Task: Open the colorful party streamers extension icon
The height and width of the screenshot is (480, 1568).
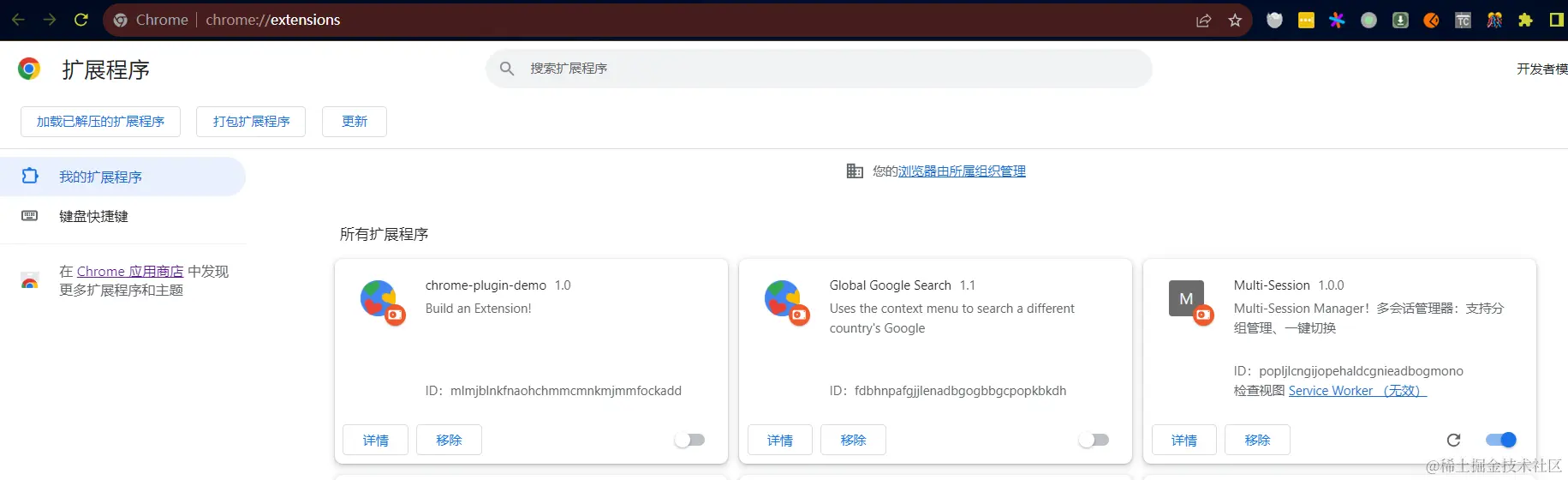Action: pyautogui.click(x=1494, y=21)
